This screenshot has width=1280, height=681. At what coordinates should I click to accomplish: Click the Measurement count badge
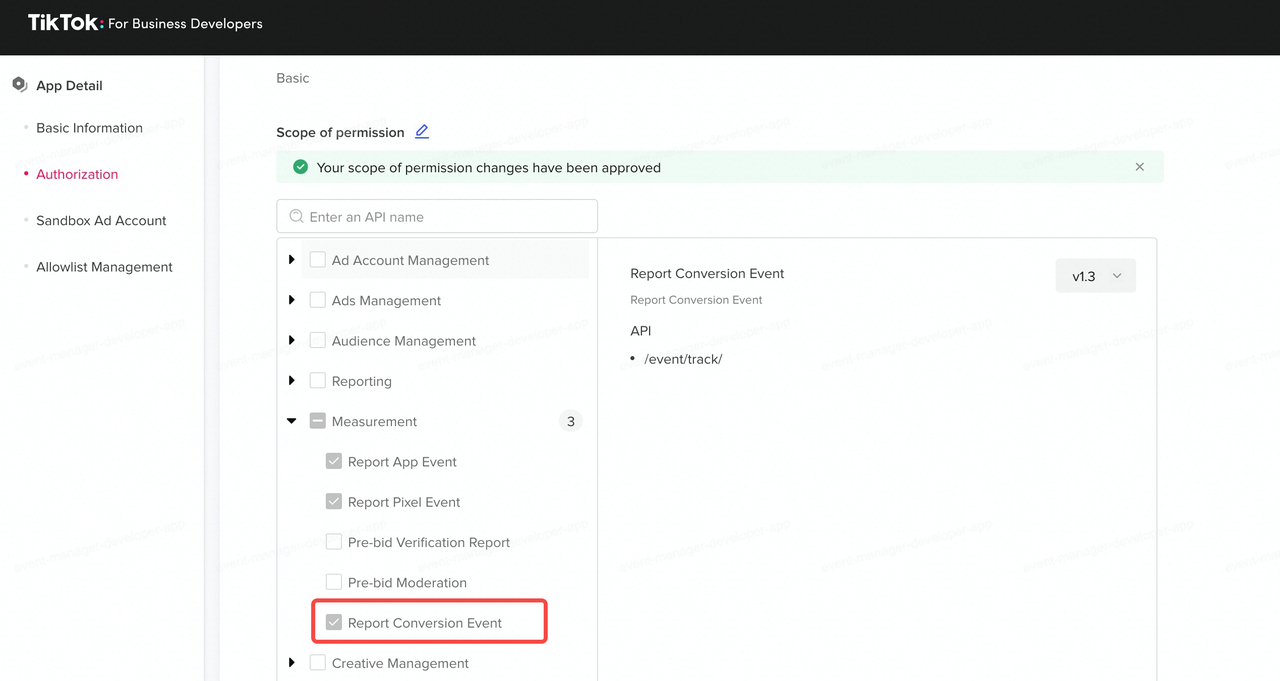[x=570, y=422]
